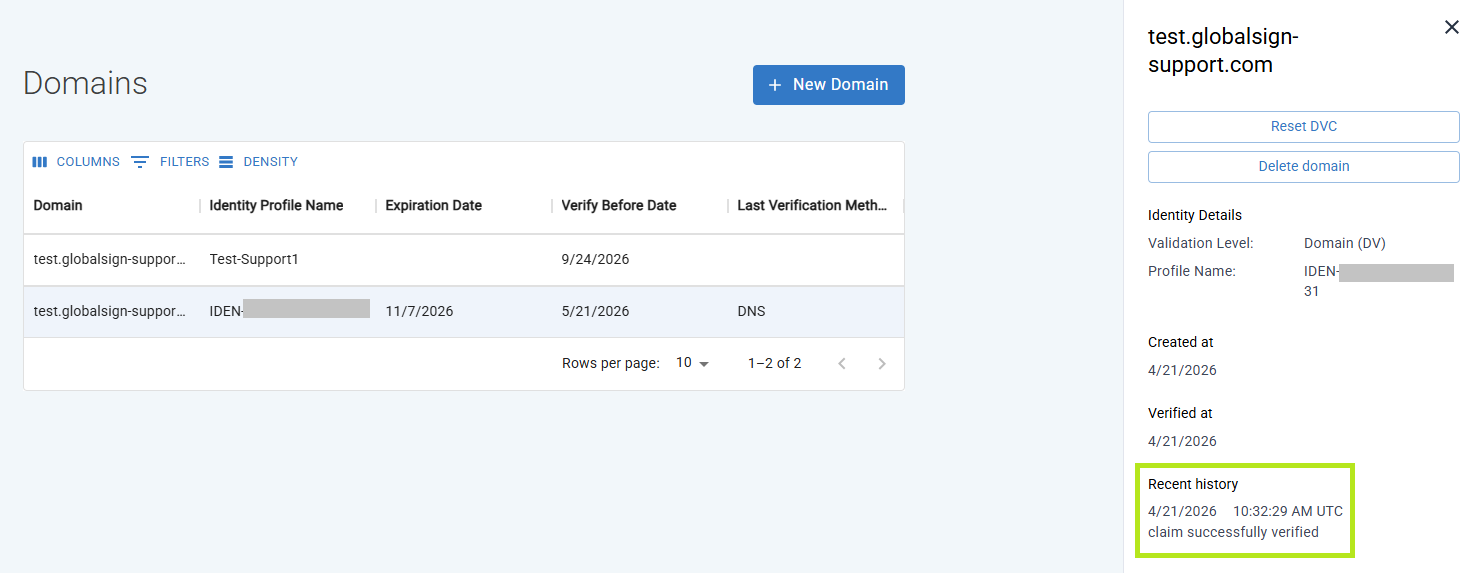This screenshot has width=1483, height=573.
Task: Close the domain details side panel
Action: click(x=1452, y=28)
